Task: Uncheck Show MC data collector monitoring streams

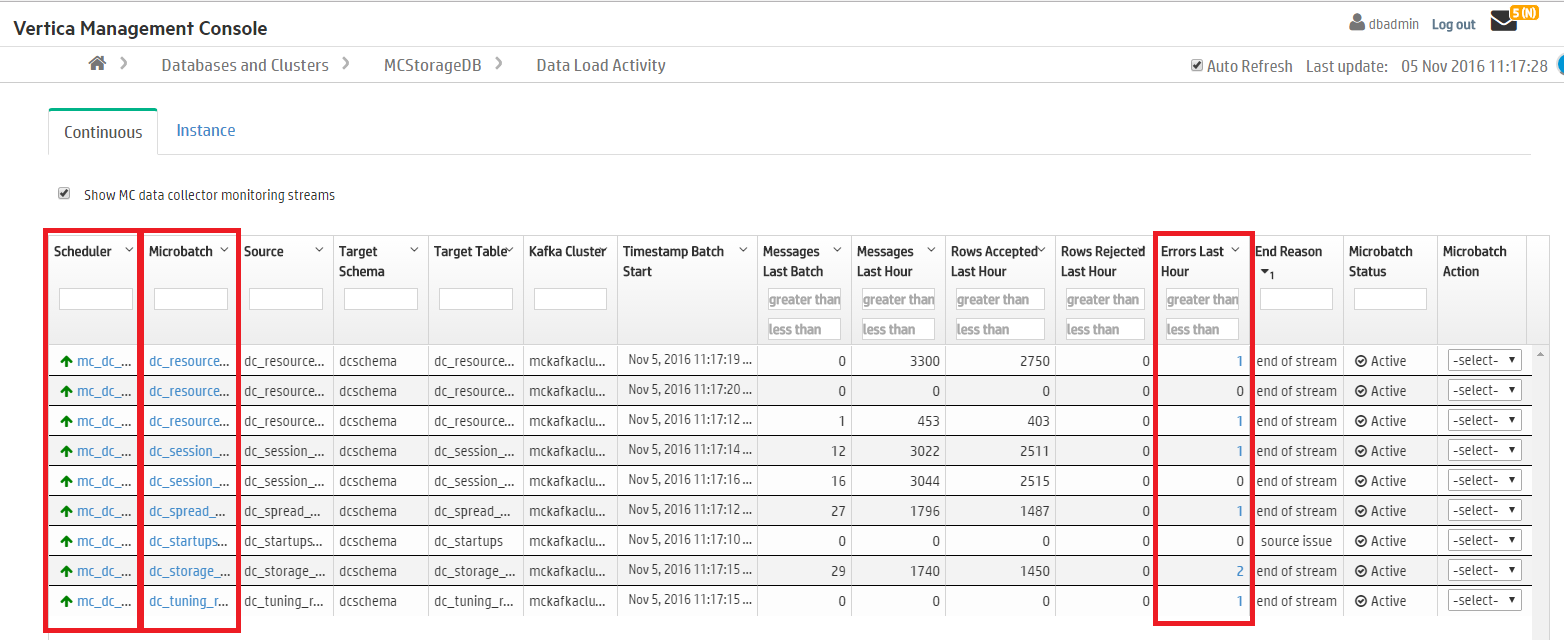Action: (x=65, y=193)
